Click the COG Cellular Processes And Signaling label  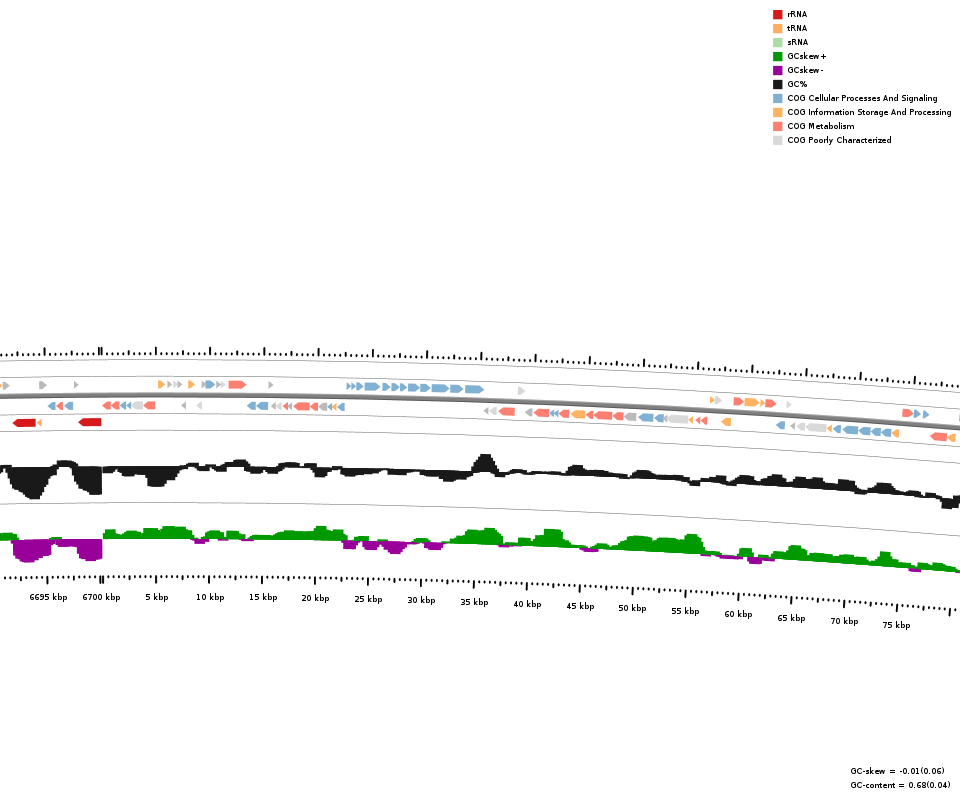pos(862,98)
